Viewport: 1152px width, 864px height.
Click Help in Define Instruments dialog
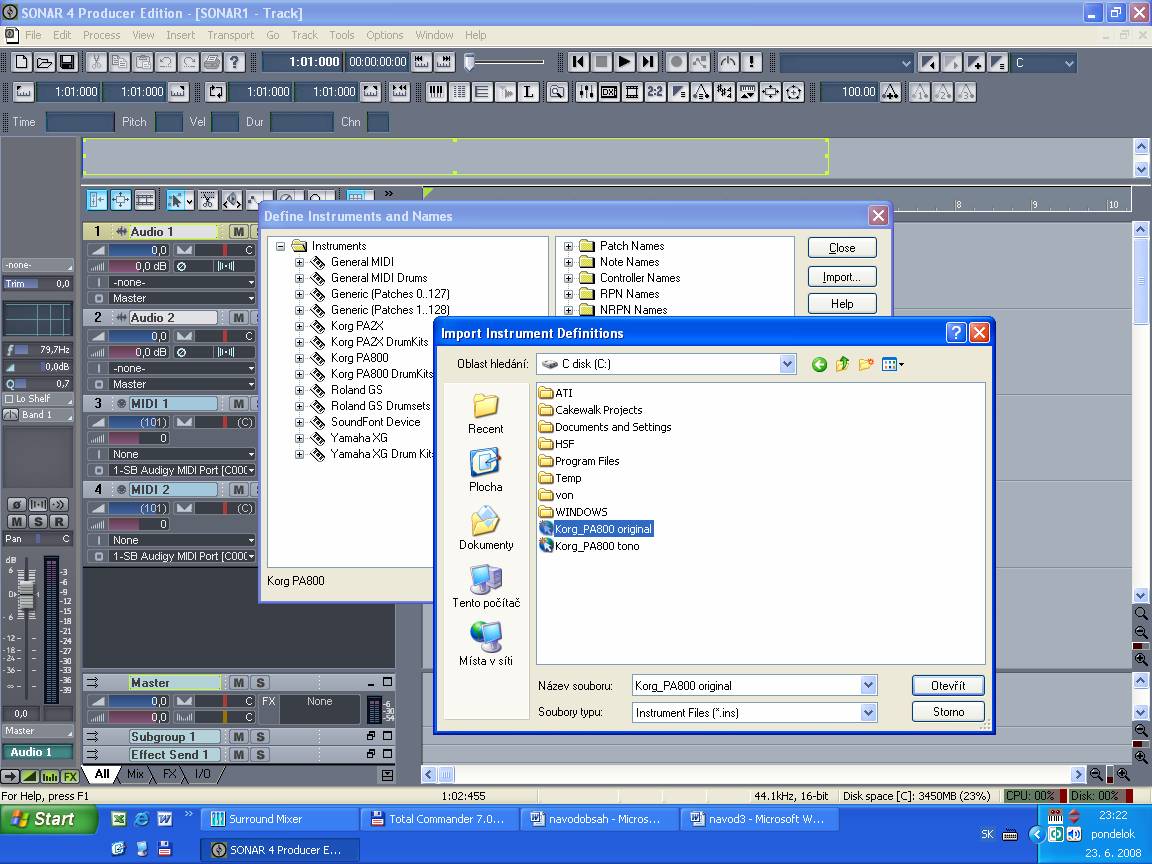[x=842, y=303]
